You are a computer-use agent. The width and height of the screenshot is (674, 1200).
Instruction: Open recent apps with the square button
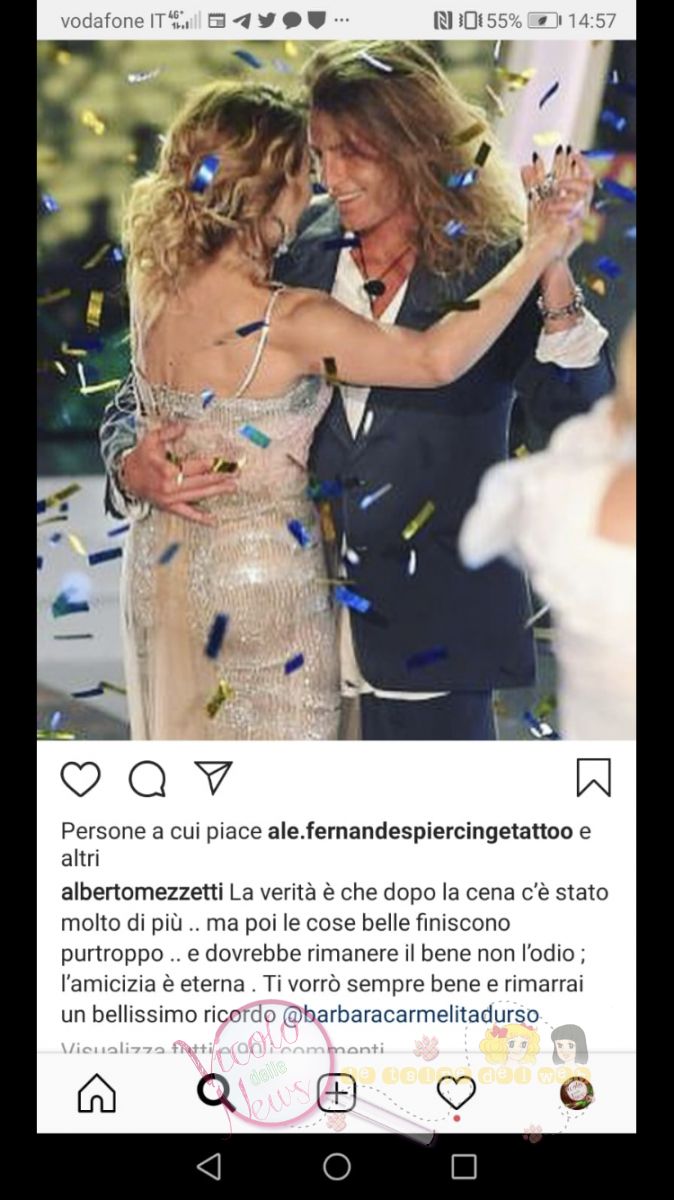(464, 1166)
